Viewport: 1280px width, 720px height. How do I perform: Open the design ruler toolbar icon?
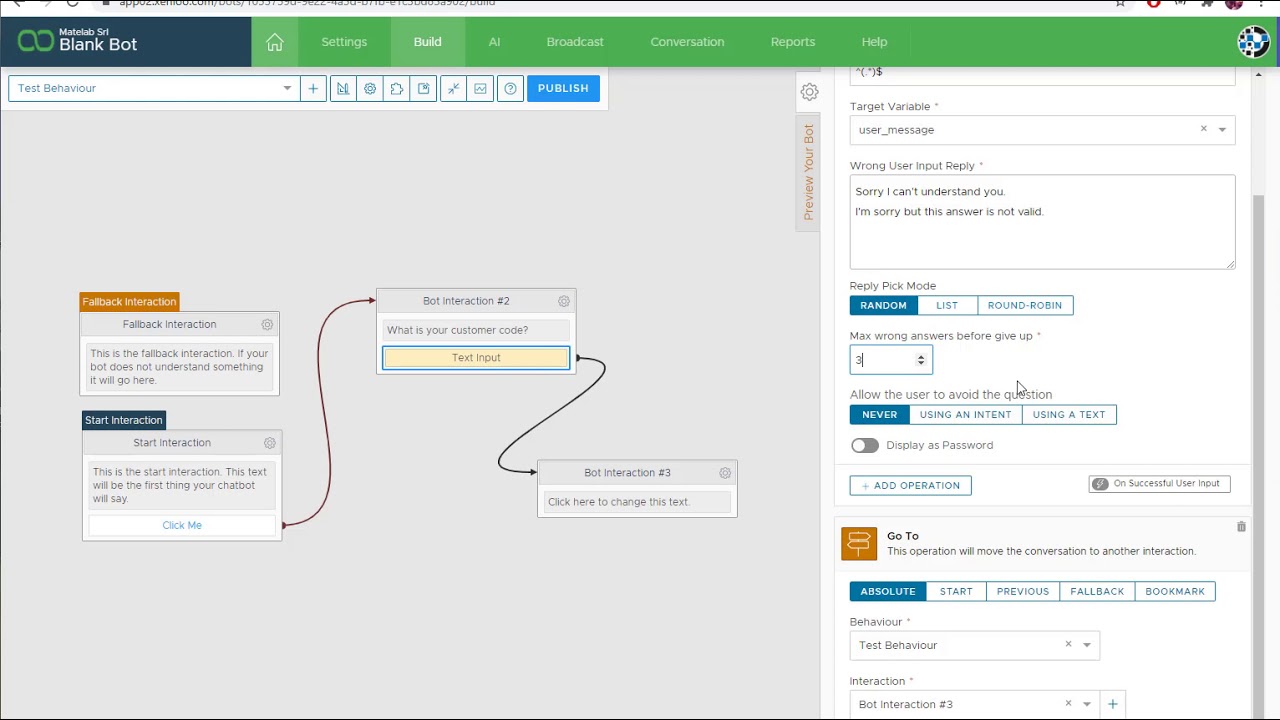(343, 88)
